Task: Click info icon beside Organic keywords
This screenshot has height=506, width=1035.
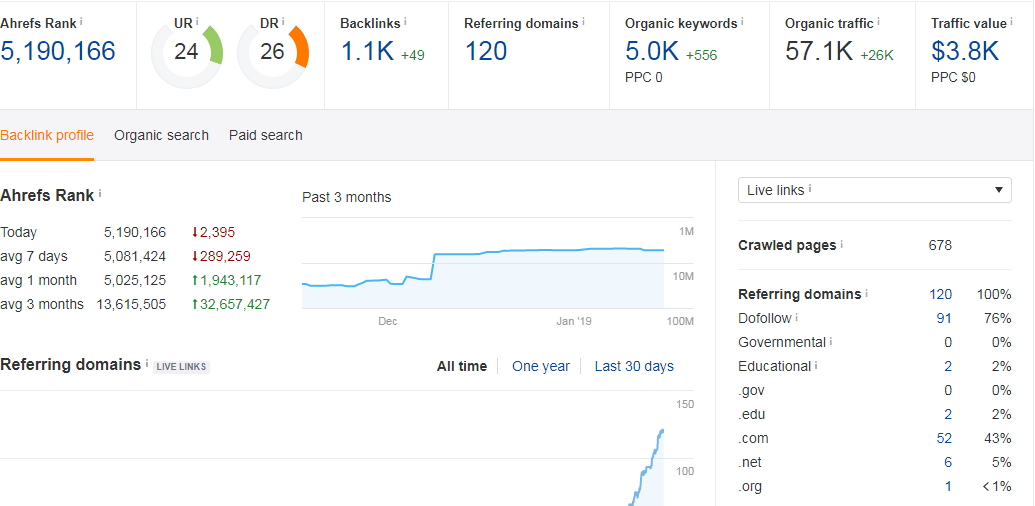Action: [x=743, y=21]
